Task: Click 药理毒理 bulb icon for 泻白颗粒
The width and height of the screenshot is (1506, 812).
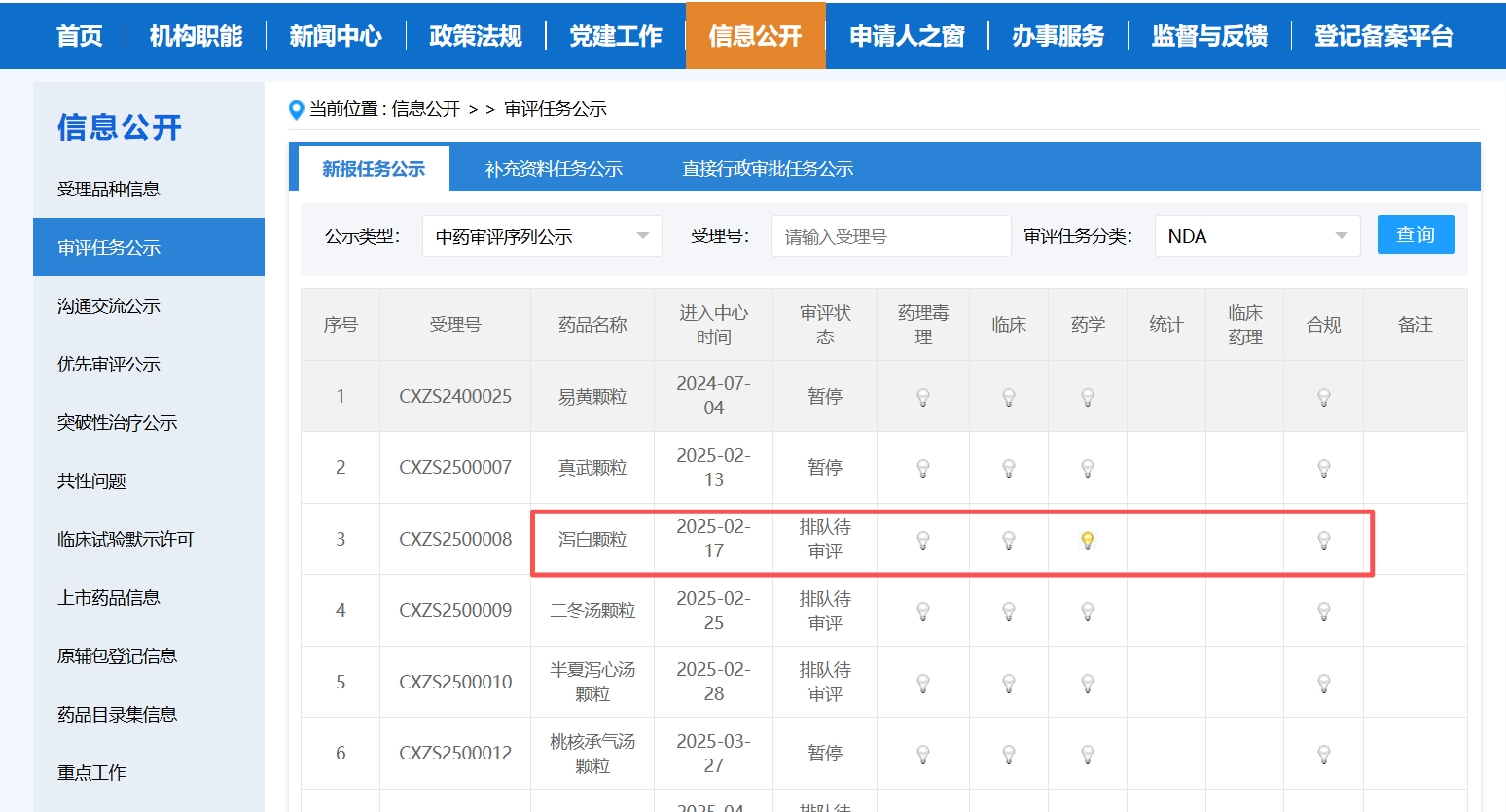Action: point(923,541)
